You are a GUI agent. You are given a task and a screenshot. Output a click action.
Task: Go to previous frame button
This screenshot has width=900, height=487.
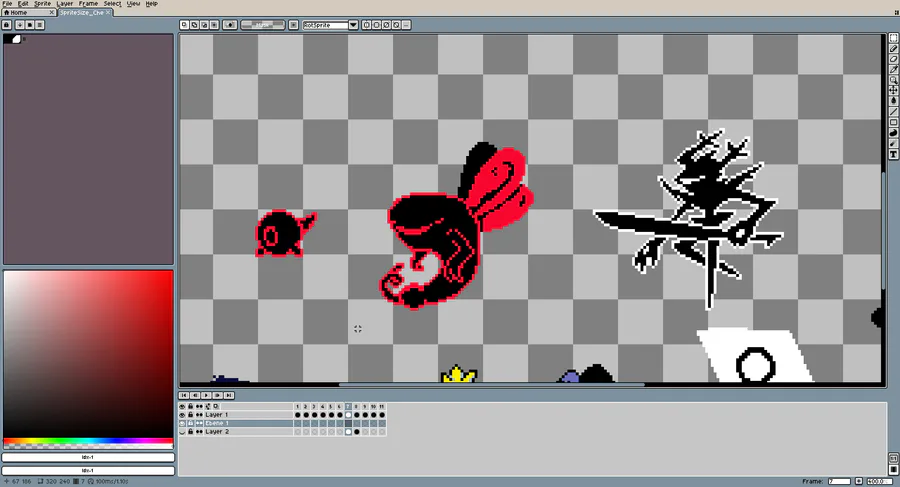pos(195,395)
